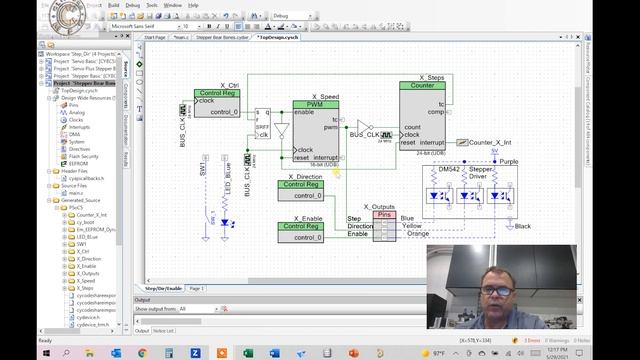The width and height of the screenshot is (640, 360).
Task: Open the Tools menu
Action: coord(152,5)
